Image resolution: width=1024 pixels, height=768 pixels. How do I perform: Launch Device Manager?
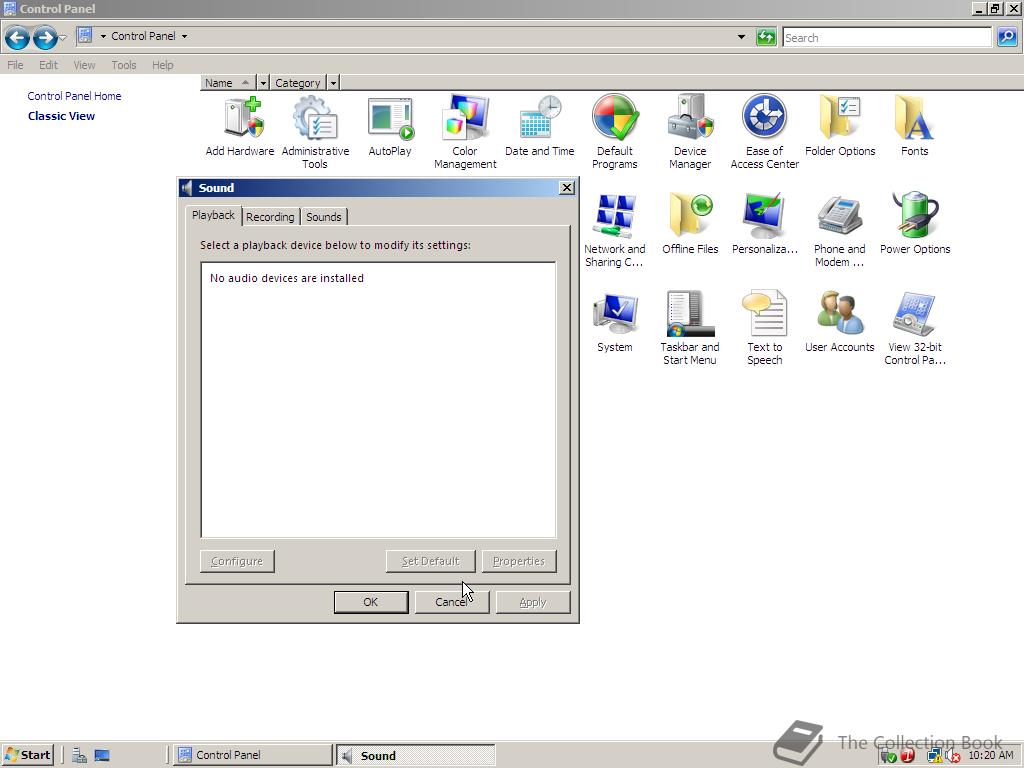(690, 133)
